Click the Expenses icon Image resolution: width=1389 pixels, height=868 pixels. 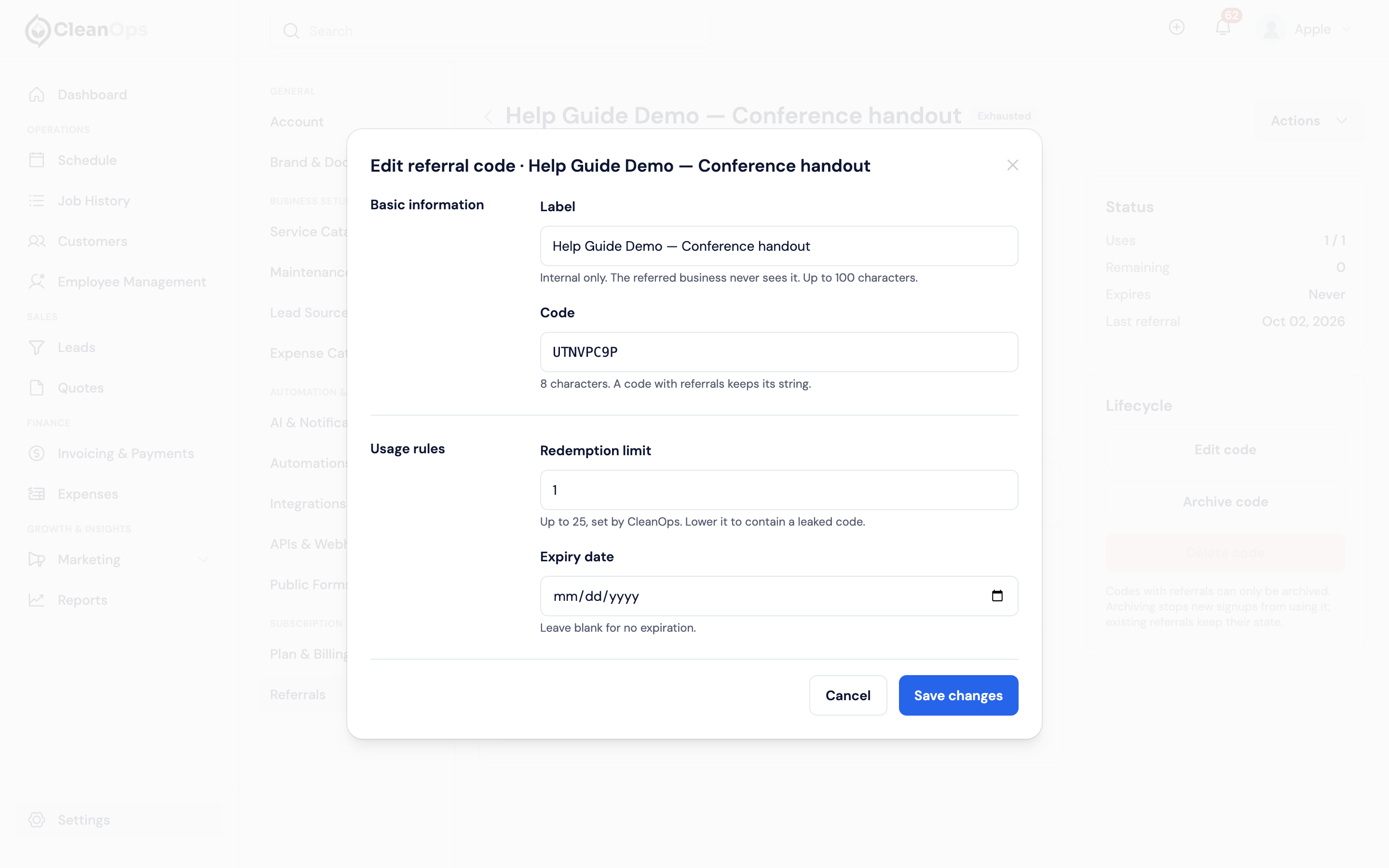[37, 494]
